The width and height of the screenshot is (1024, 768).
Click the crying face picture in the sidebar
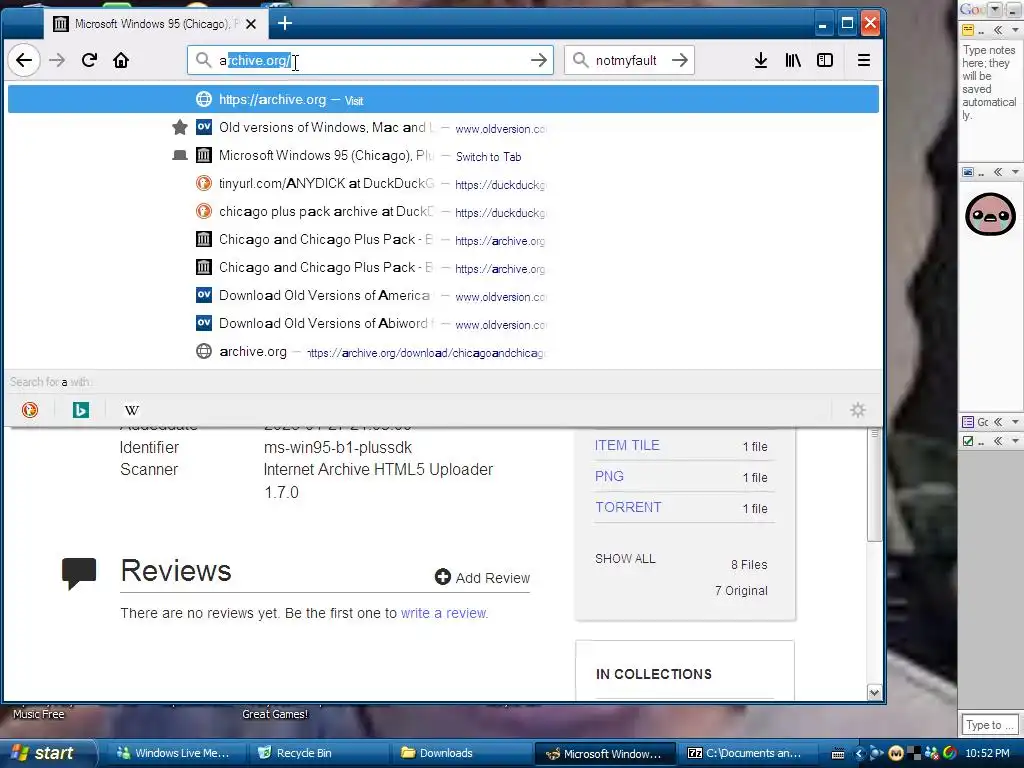(x=990, y=214)
